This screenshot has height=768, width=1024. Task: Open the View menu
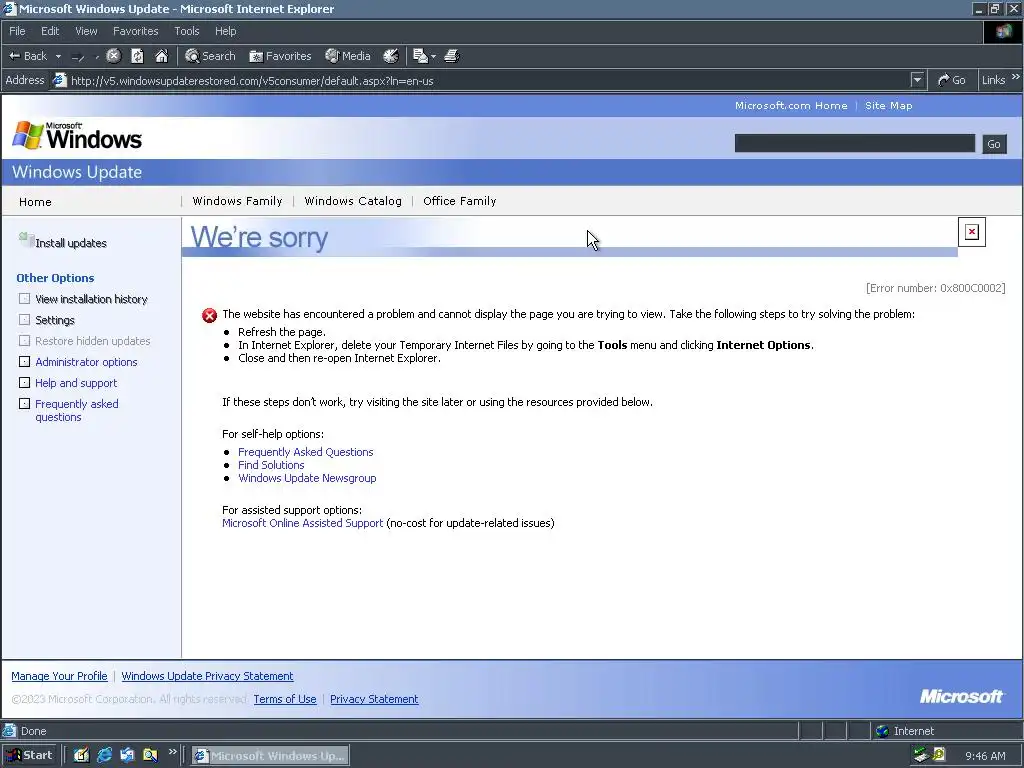pos(86,31)
